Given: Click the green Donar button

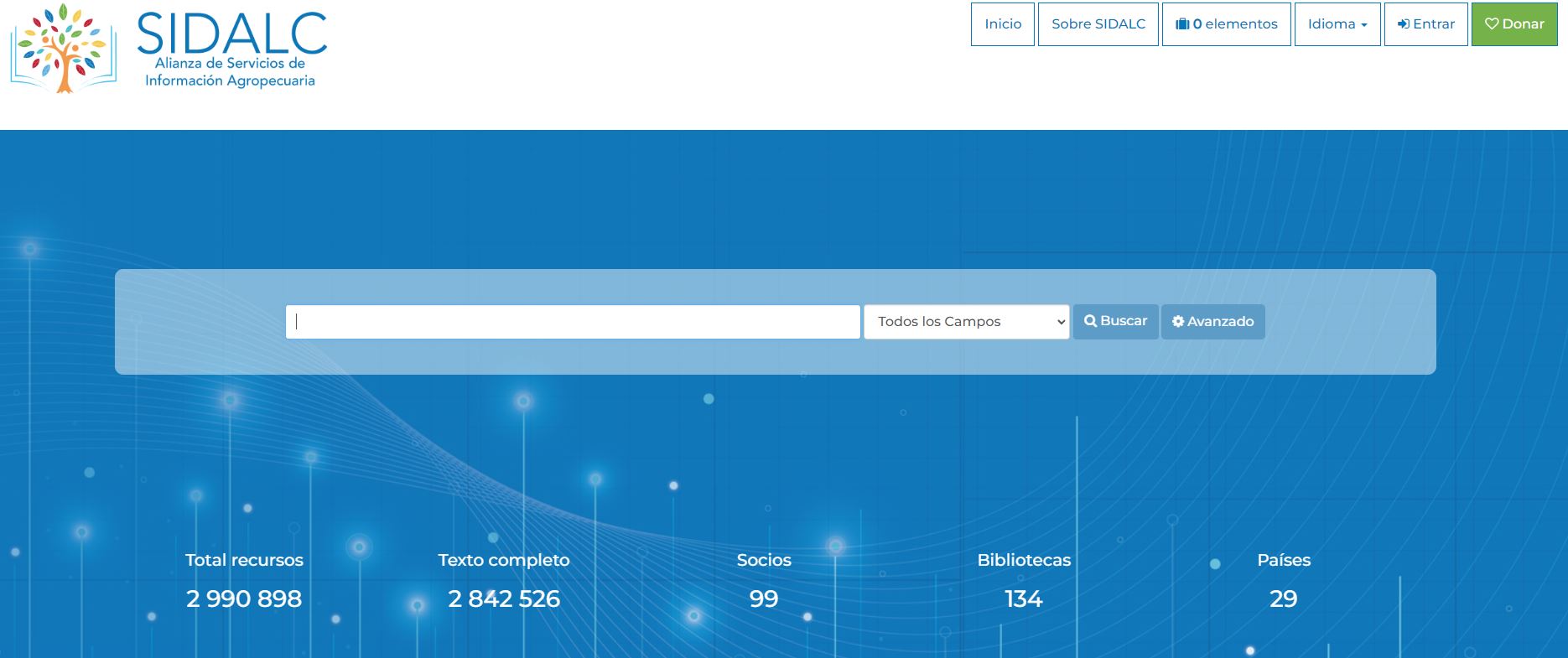Looking at the screenshot, I should [x=1514, y=24].
